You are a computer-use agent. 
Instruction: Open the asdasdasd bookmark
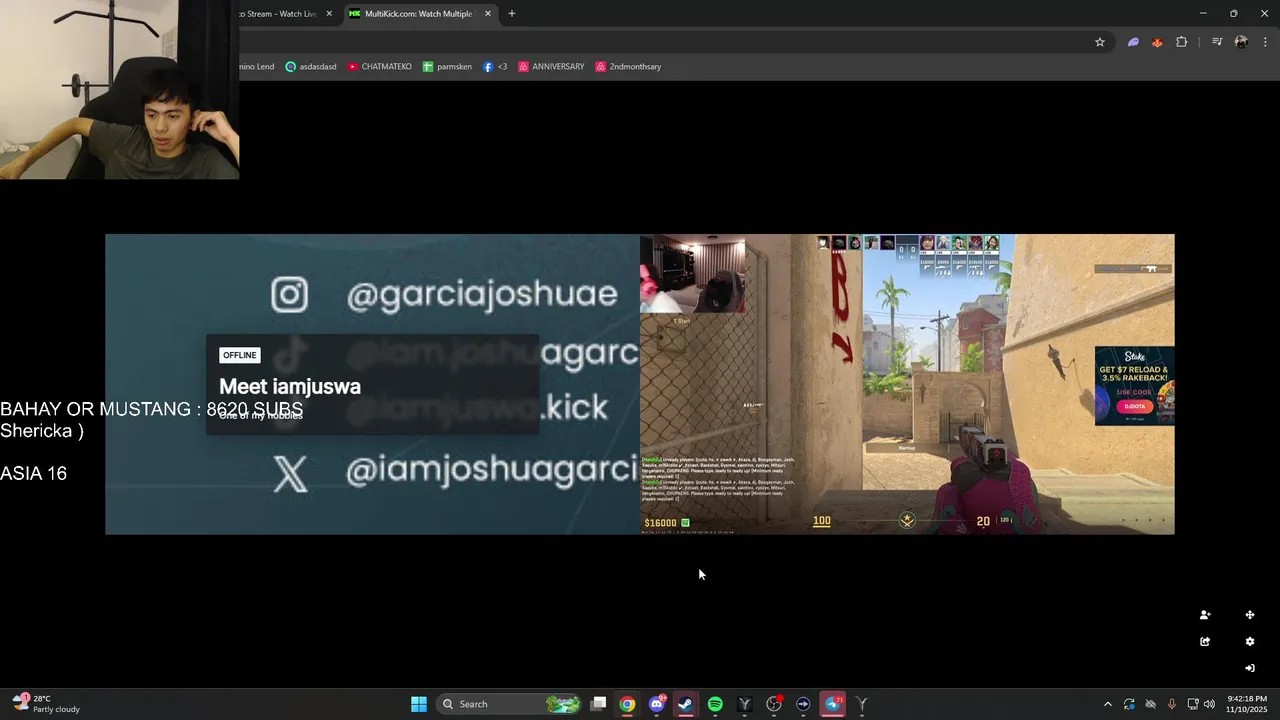tap(311, 67)
